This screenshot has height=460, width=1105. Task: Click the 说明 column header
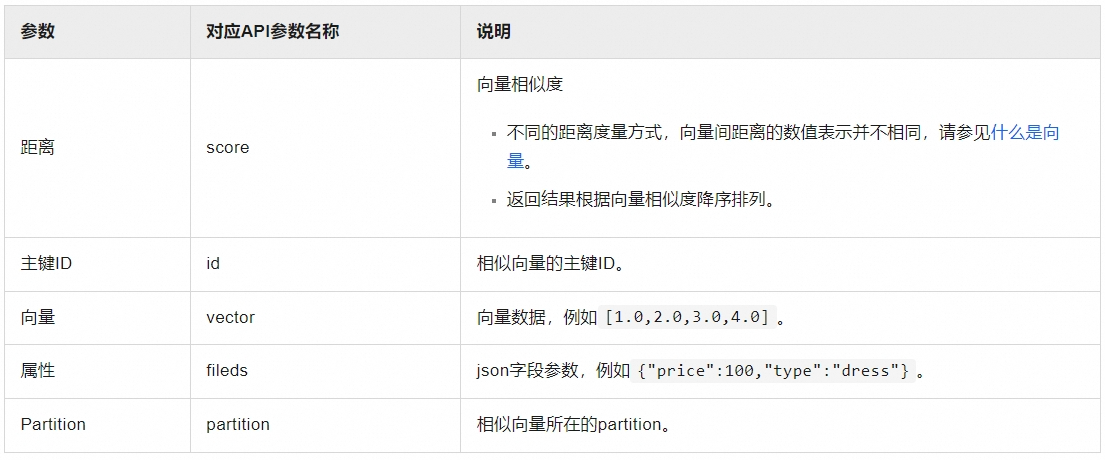[494, 31]
